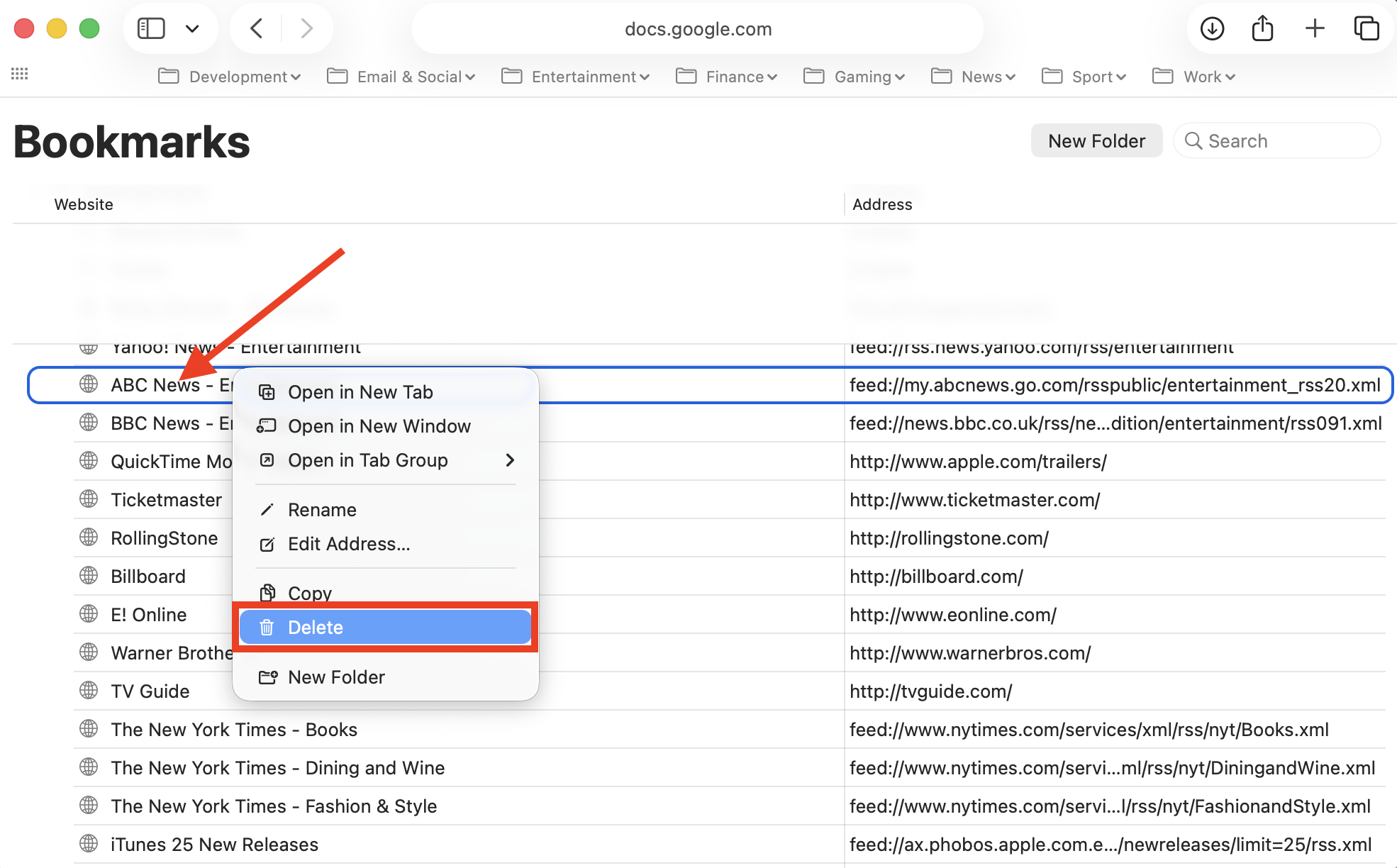Select Rename from the context menu
Viewport: 1397px width, 868px height.
[321, 509]
